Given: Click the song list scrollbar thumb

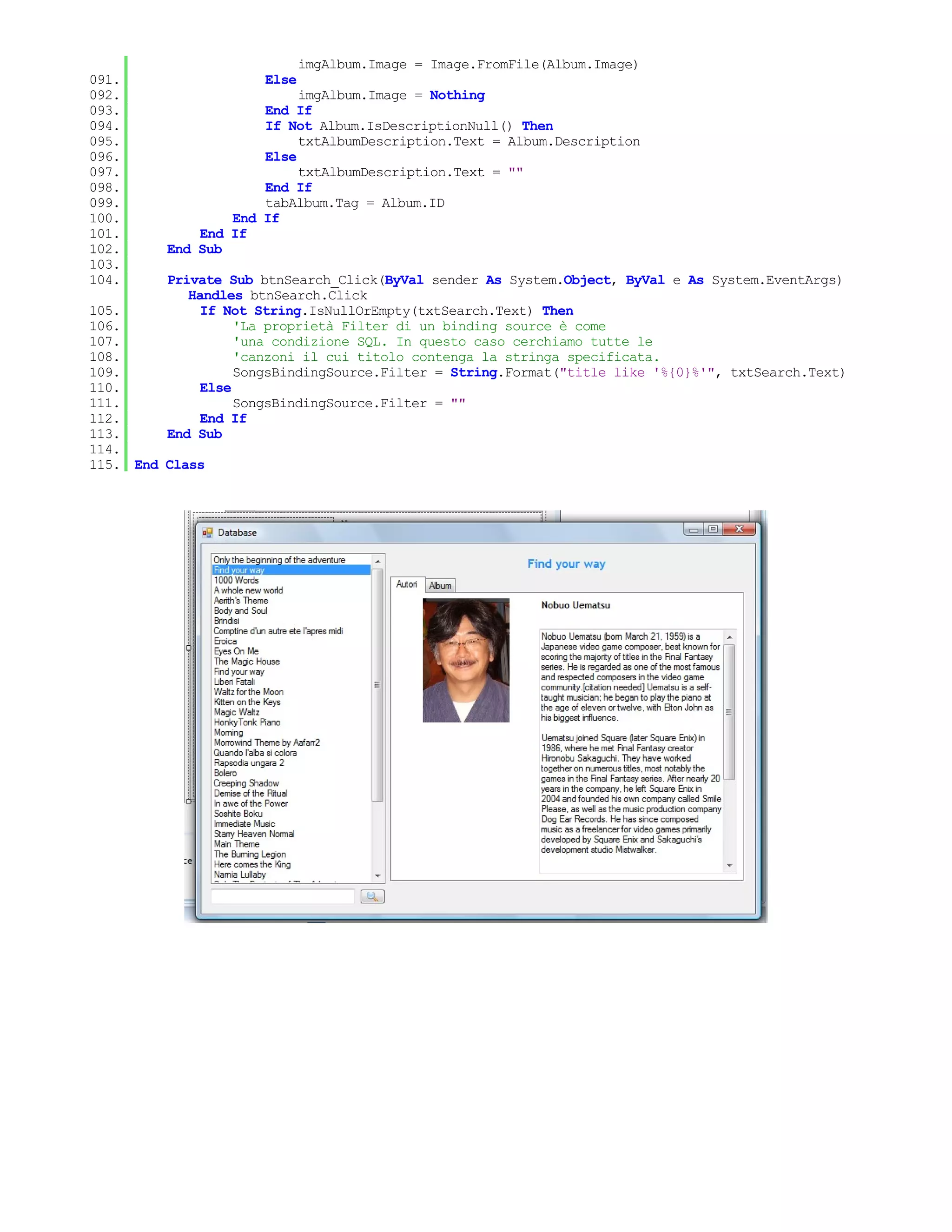Looking at the screenshot, I should (x=377, y=685).
